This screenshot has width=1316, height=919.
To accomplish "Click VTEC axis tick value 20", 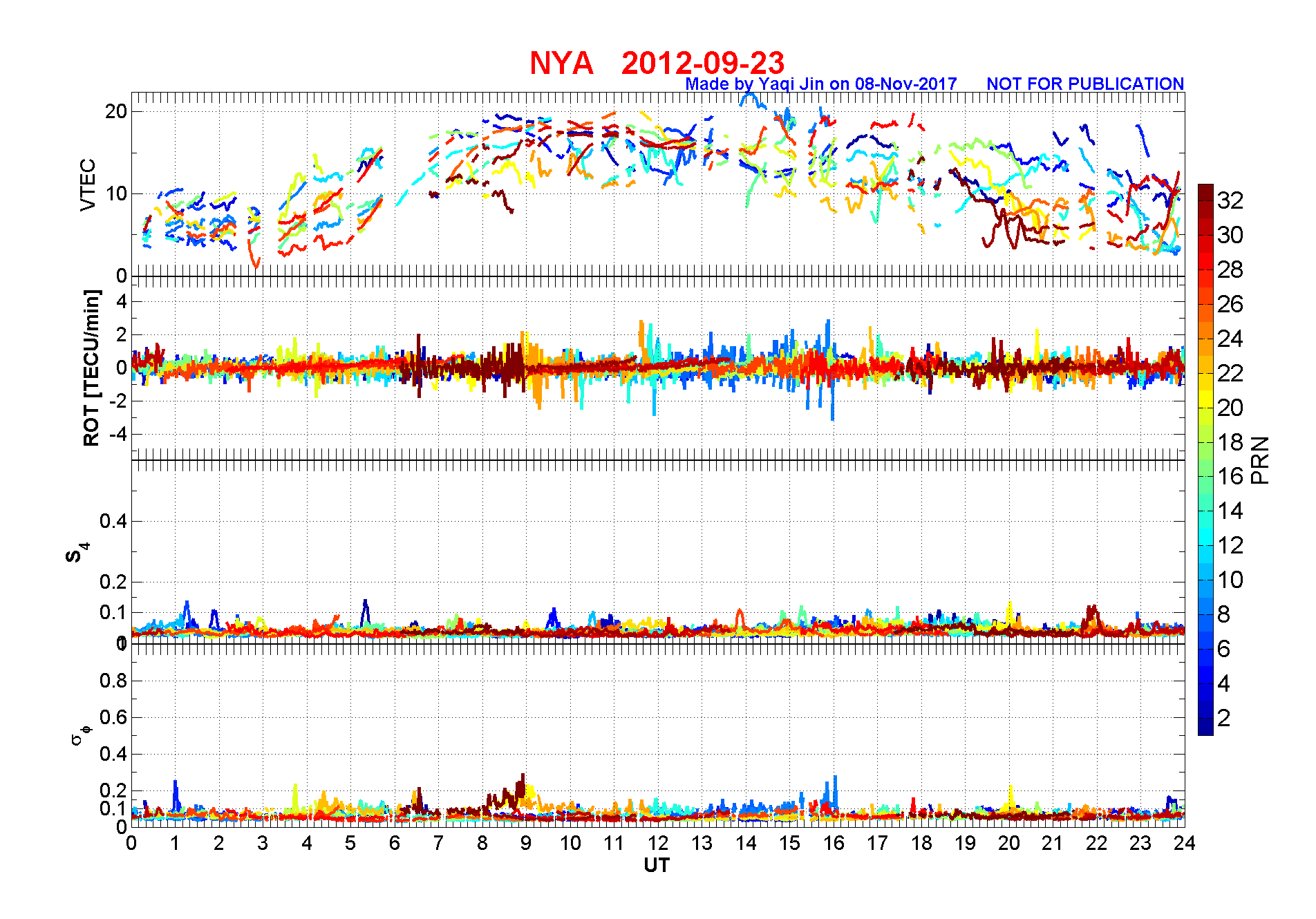I will pos(116,111).
